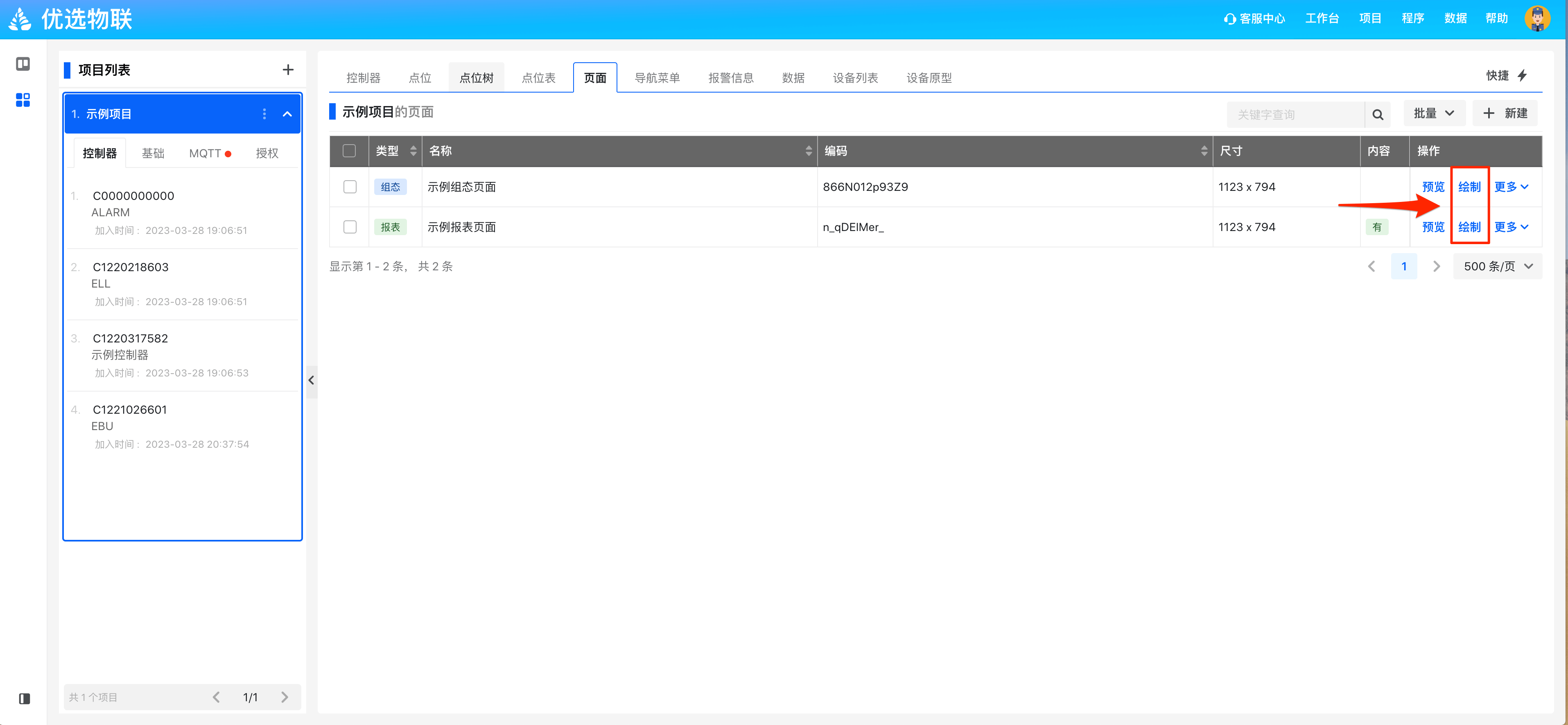Image resolution: width=1568 pixels, height=725 pixels.
Task: Switch to the 点位树 tab
Action: click(477, 78)
